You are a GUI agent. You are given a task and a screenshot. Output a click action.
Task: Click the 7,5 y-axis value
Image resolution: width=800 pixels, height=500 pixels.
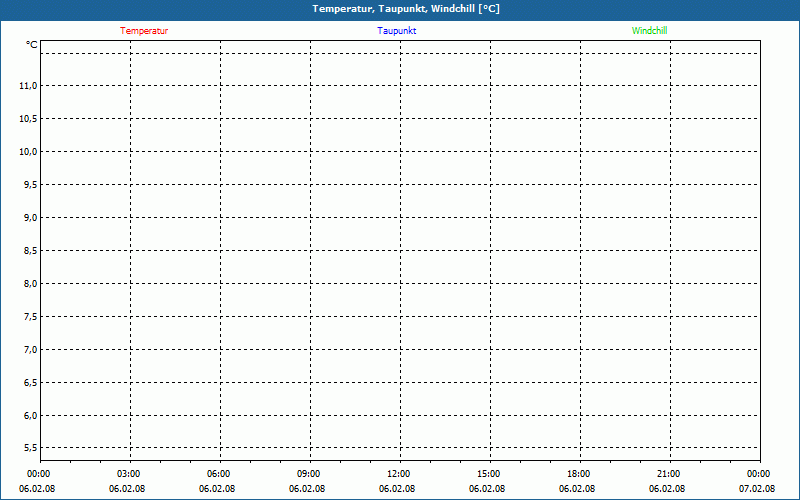click(x=31, y=317)
